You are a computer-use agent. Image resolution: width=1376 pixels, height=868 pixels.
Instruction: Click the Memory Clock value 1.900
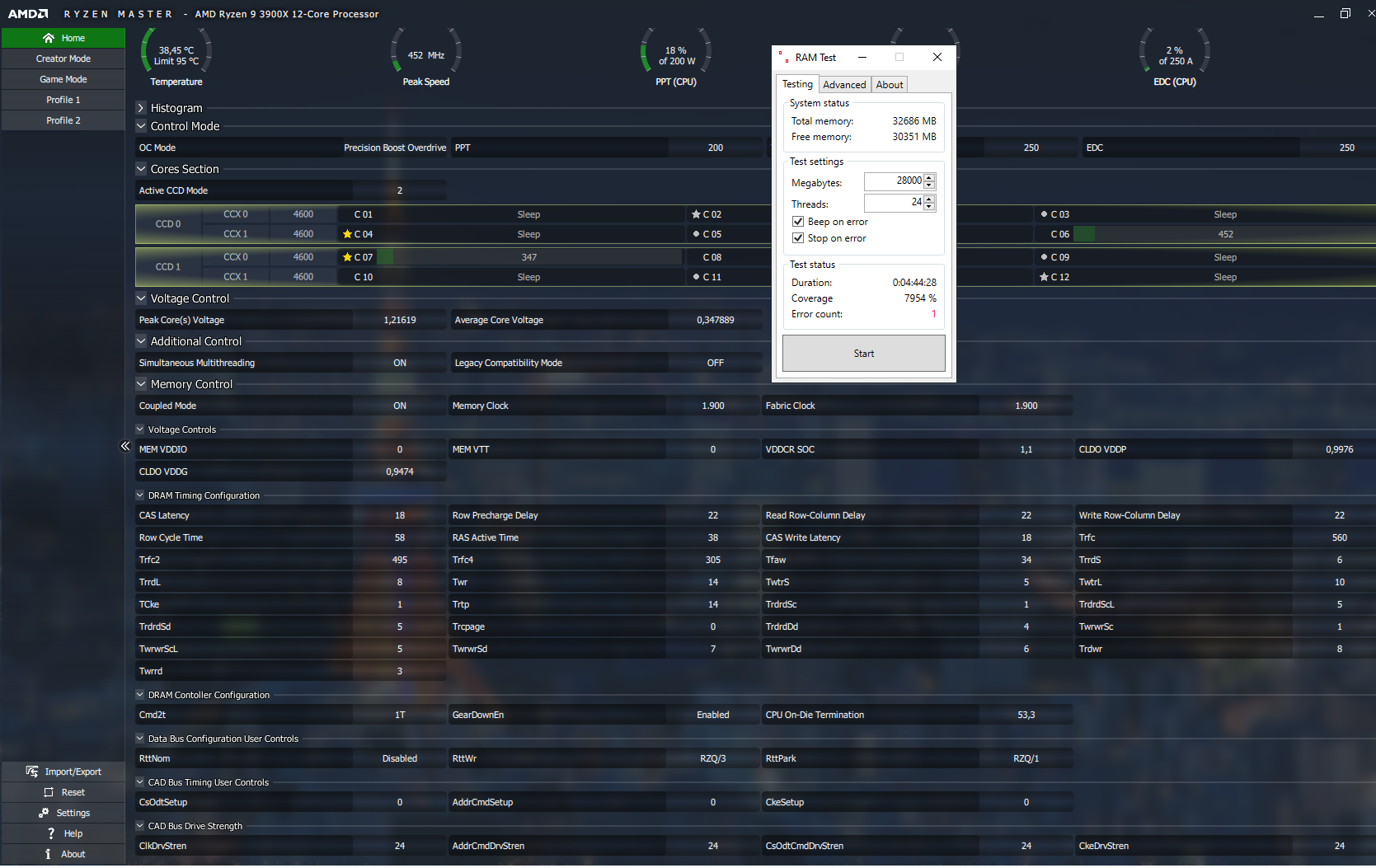713,406
